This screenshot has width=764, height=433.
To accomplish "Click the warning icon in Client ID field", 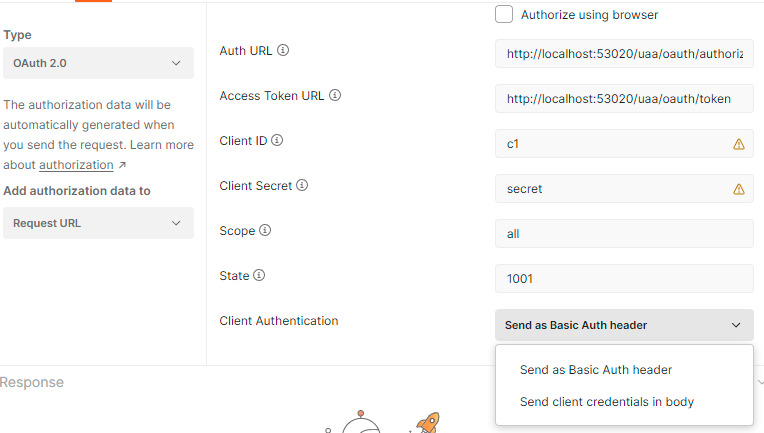I will tap(739, 144).
